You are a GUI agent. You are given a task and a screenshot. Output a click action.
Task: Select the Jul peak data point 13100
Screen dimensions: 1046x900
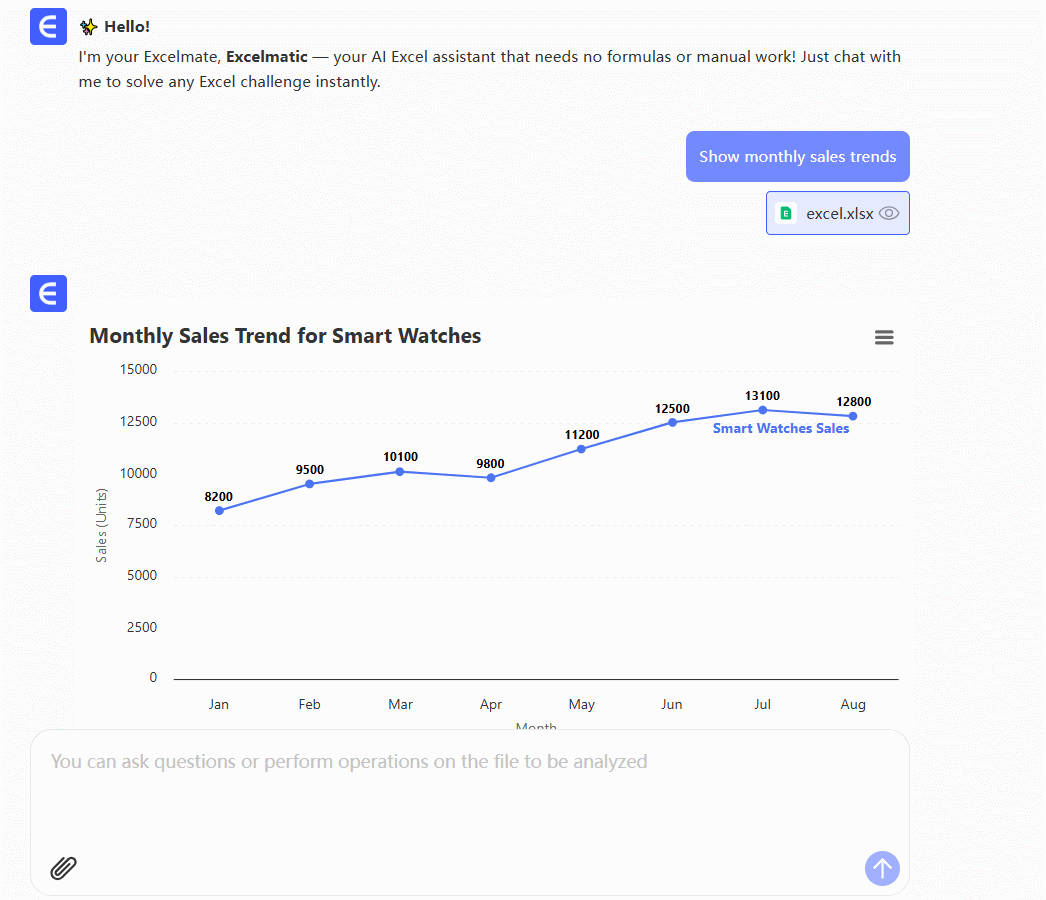763,410
